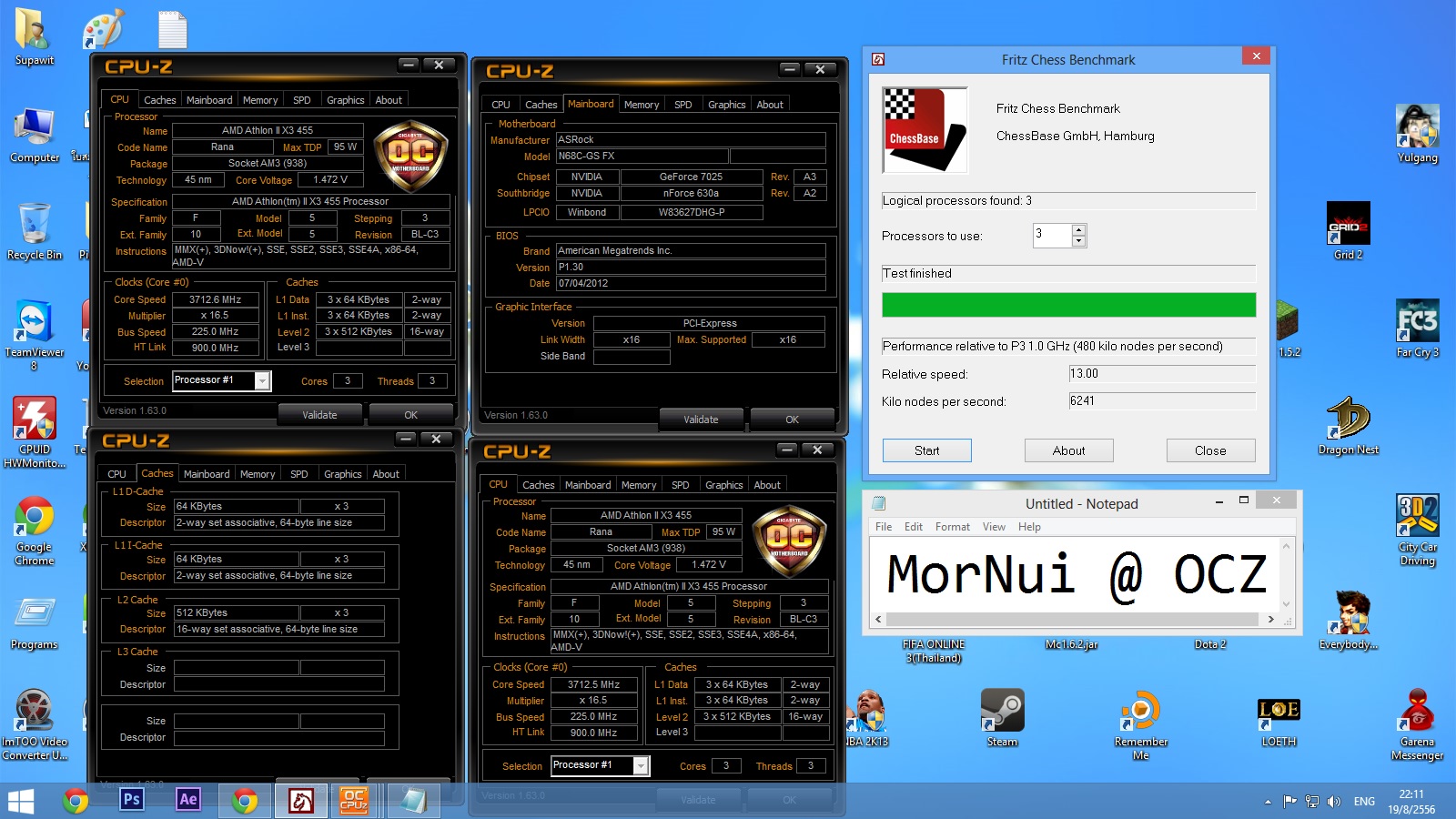Click the green benchmark progress bar
Viewport: 1456px width, 819px height.
pyautogui.click(x=1068, y=305)
